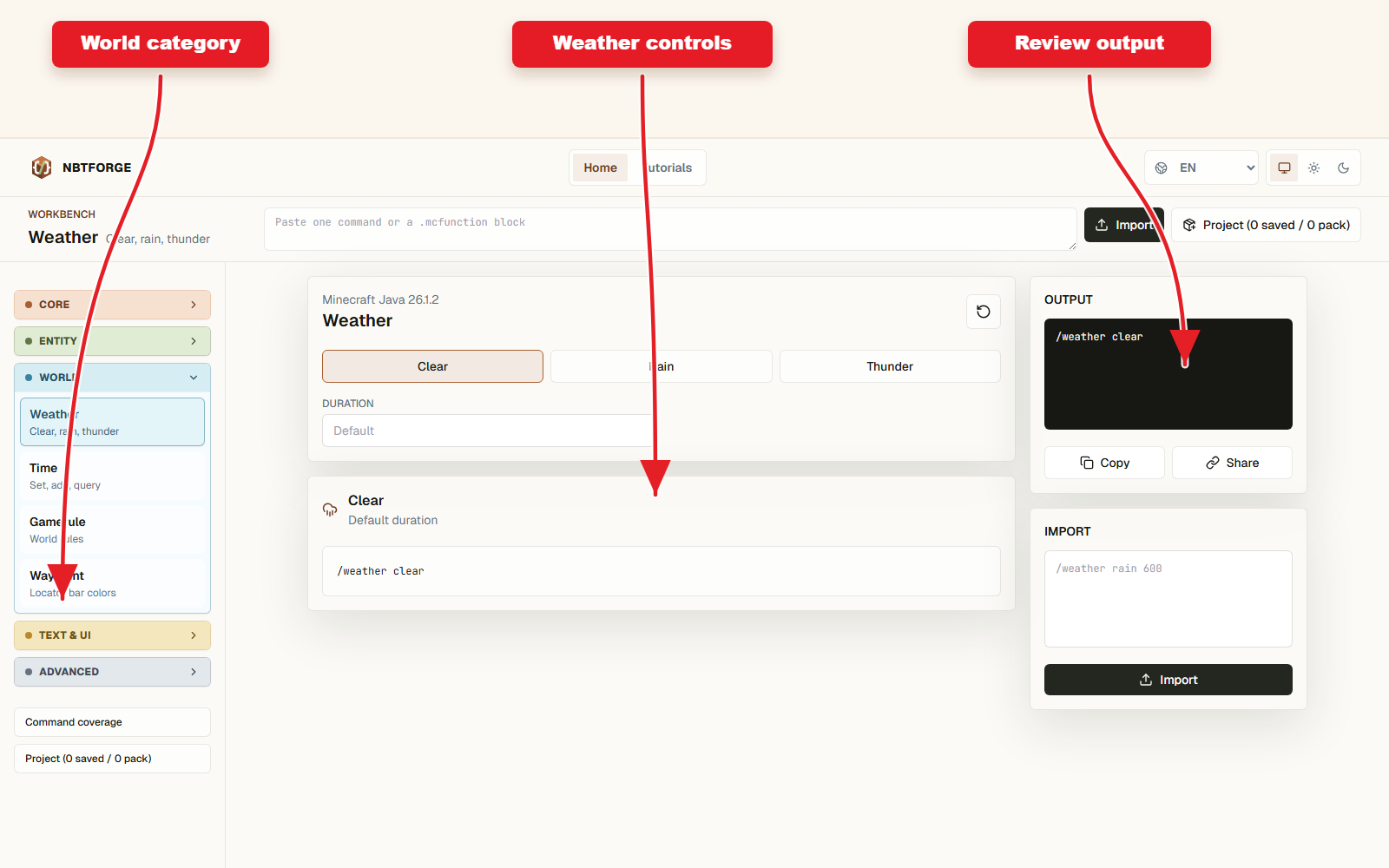Select the Time sidebar item

(112, 476)
